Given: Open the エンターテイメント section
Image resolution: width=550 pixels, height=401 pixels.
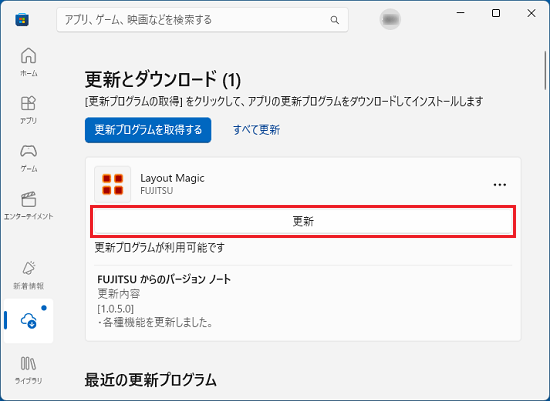Looking at the screenshot, I should click(x=28, y=206).
